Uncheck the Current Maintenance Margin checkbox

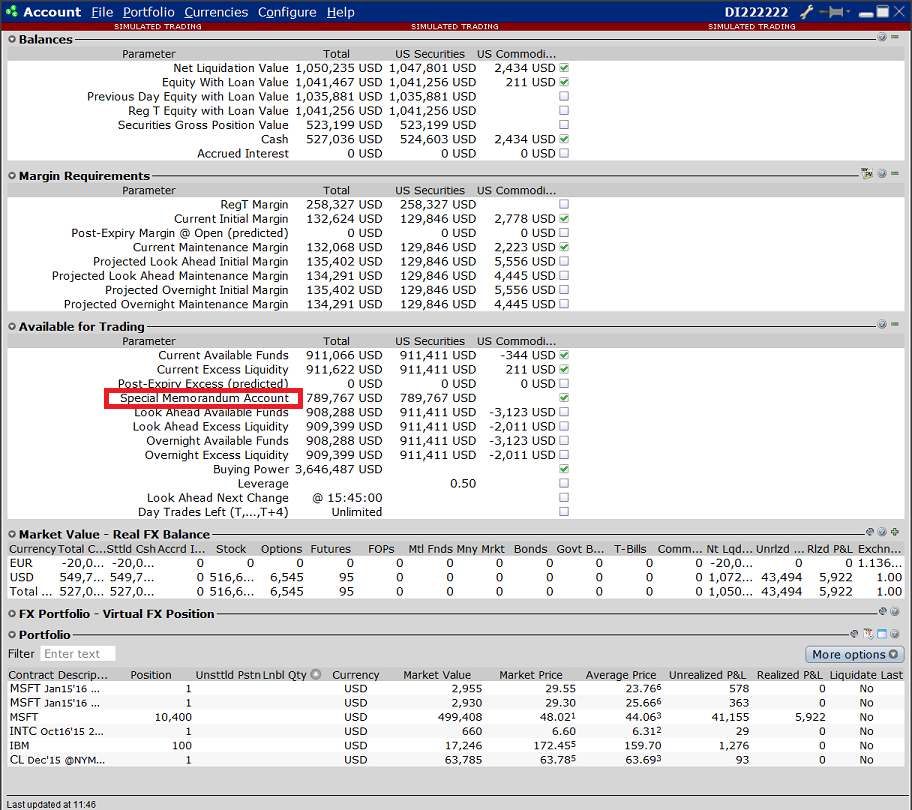[x=564, y=247]
